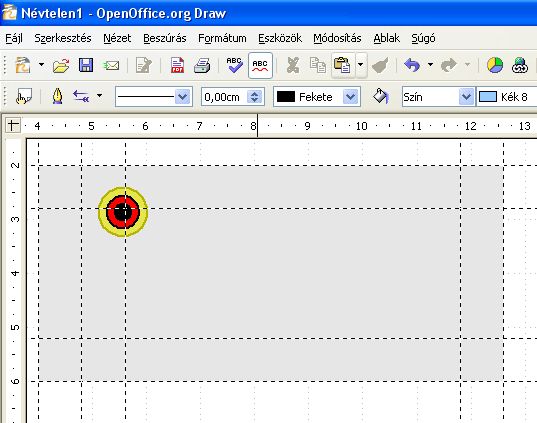The height and width of the screenshot is (423, 537).
Task: Click the Print file directly icon
Action: [202, 65]
